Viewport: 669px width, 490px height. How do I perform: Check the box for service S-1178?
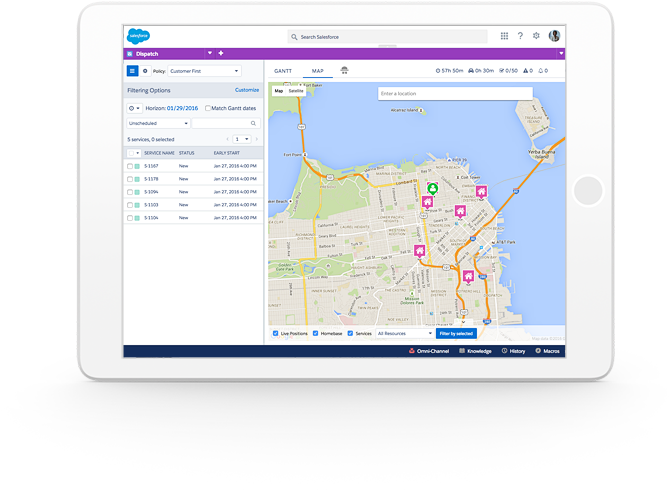pyautogui.click(x=130, y=179)
